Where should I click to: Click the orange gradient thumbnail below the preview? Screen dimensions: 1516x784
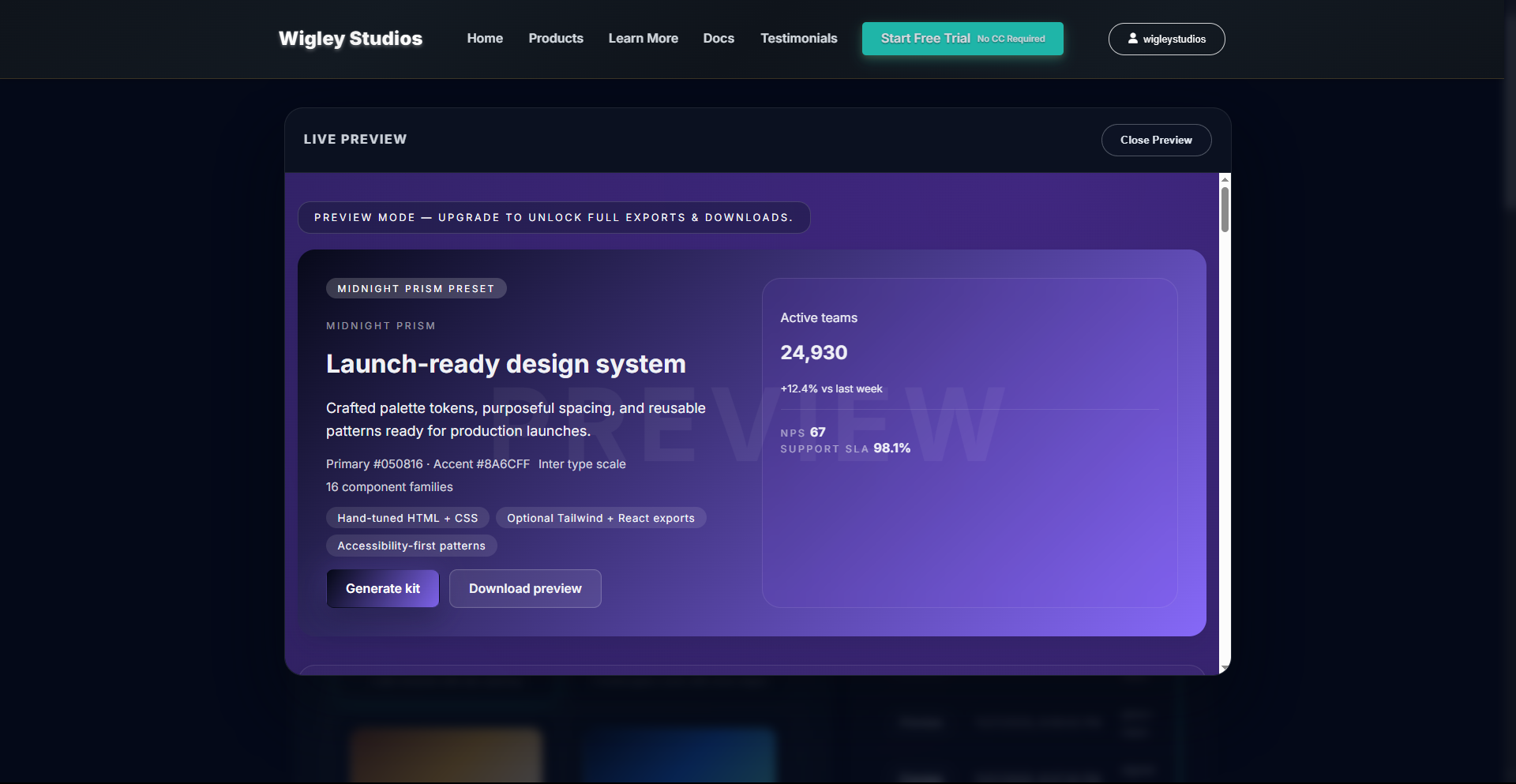coord(445,755)
